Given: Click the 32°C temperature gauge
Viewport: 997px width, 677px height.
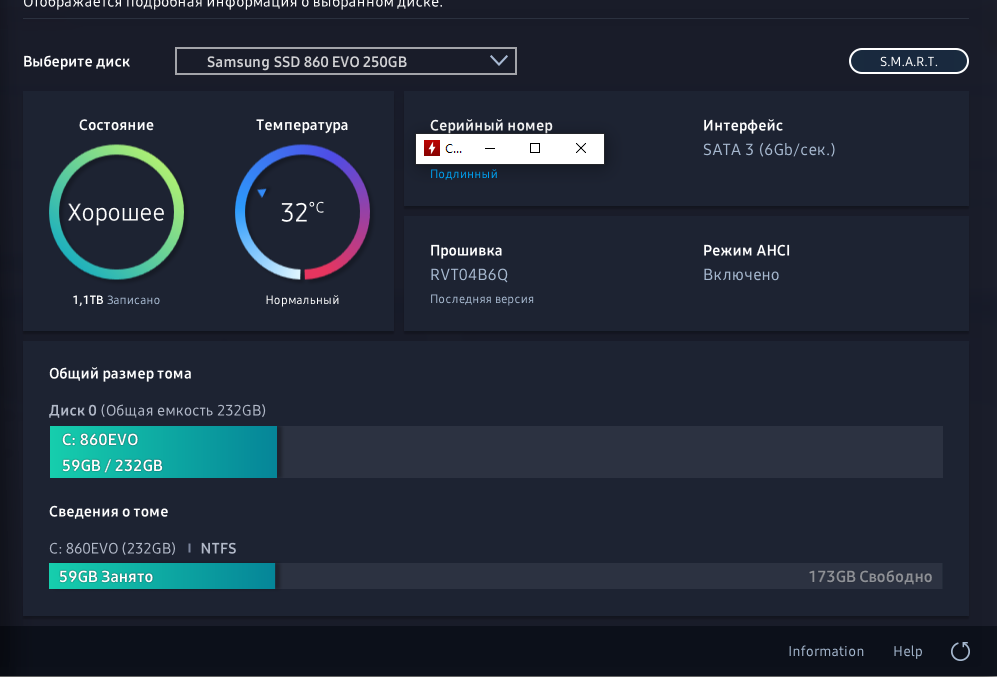Looking at the screenshot, I should pyautogui.click(x=303, y=212).
